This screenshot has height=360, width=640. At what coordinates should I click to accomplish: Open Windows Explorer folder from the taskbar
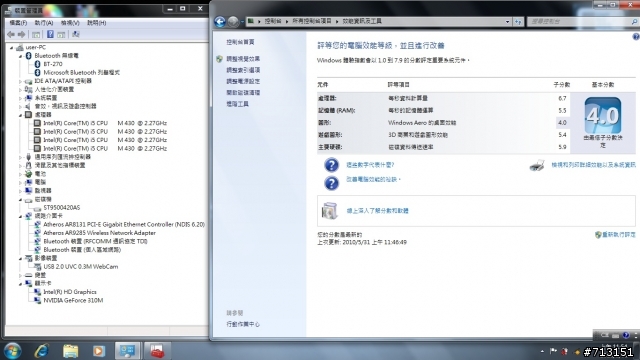tap(70, 351)
